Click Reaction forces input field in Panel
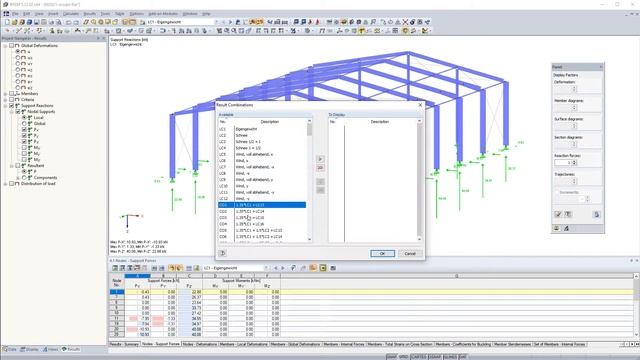 (x=563, y=162)
